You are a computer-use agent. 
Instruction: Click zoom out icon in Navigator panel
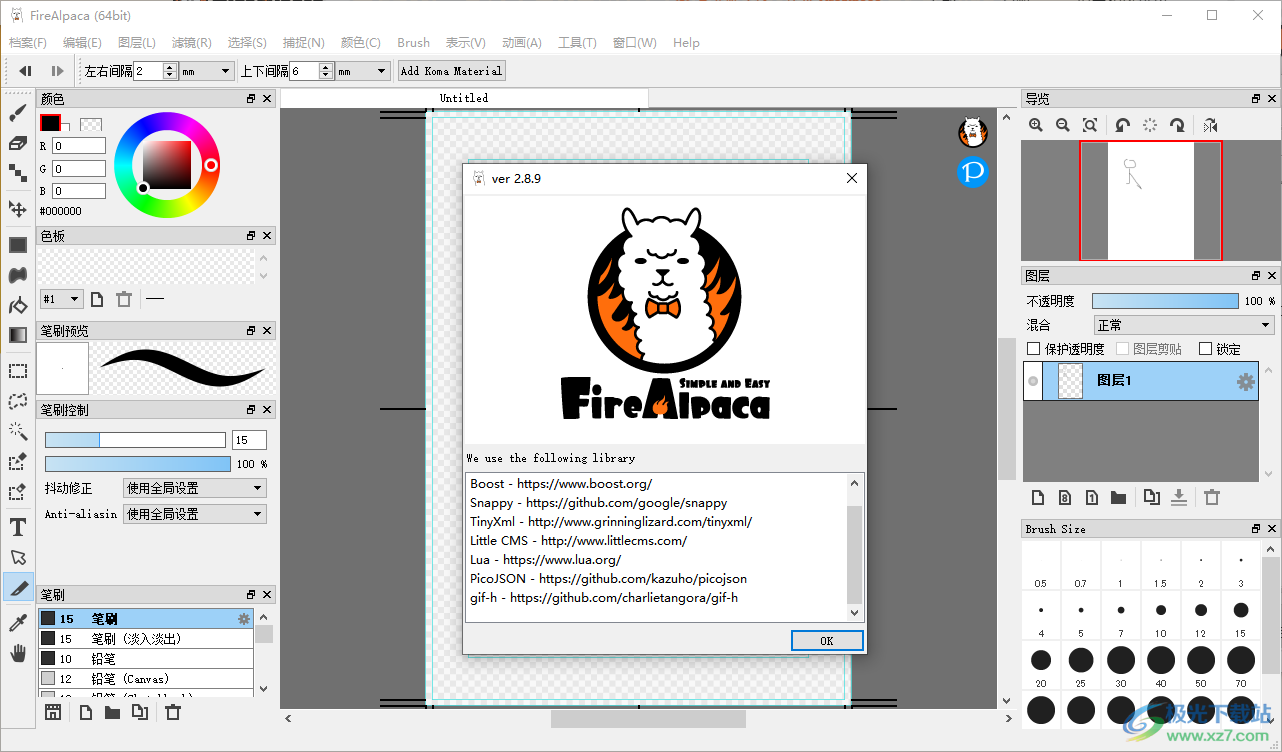[x=1063, y=125]
